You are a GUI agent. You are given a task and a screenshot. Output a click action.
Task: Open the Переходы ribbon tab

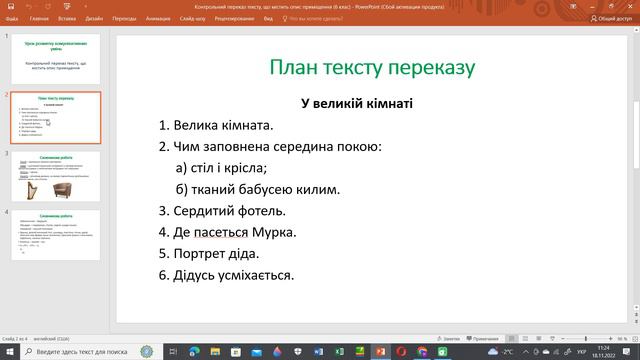(x=124, y=19)
